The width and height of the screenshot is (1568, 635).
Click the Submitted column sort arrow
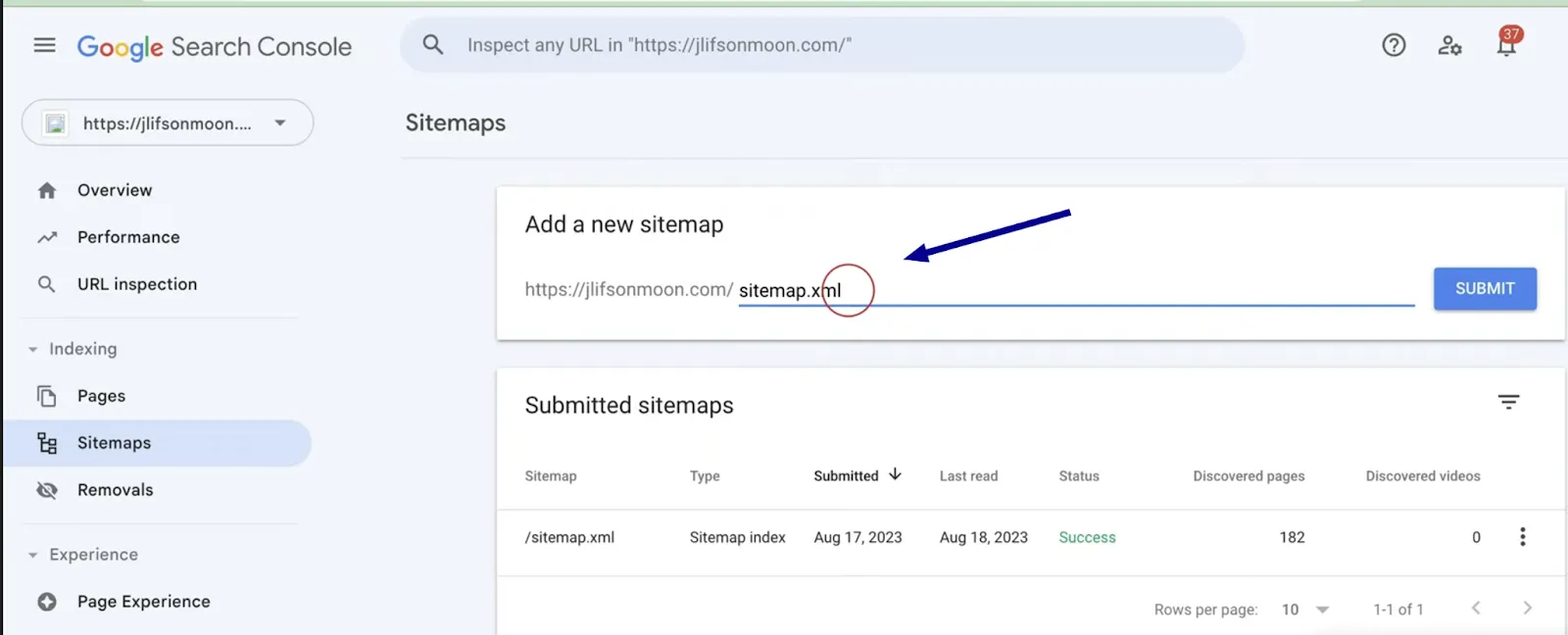895,474
